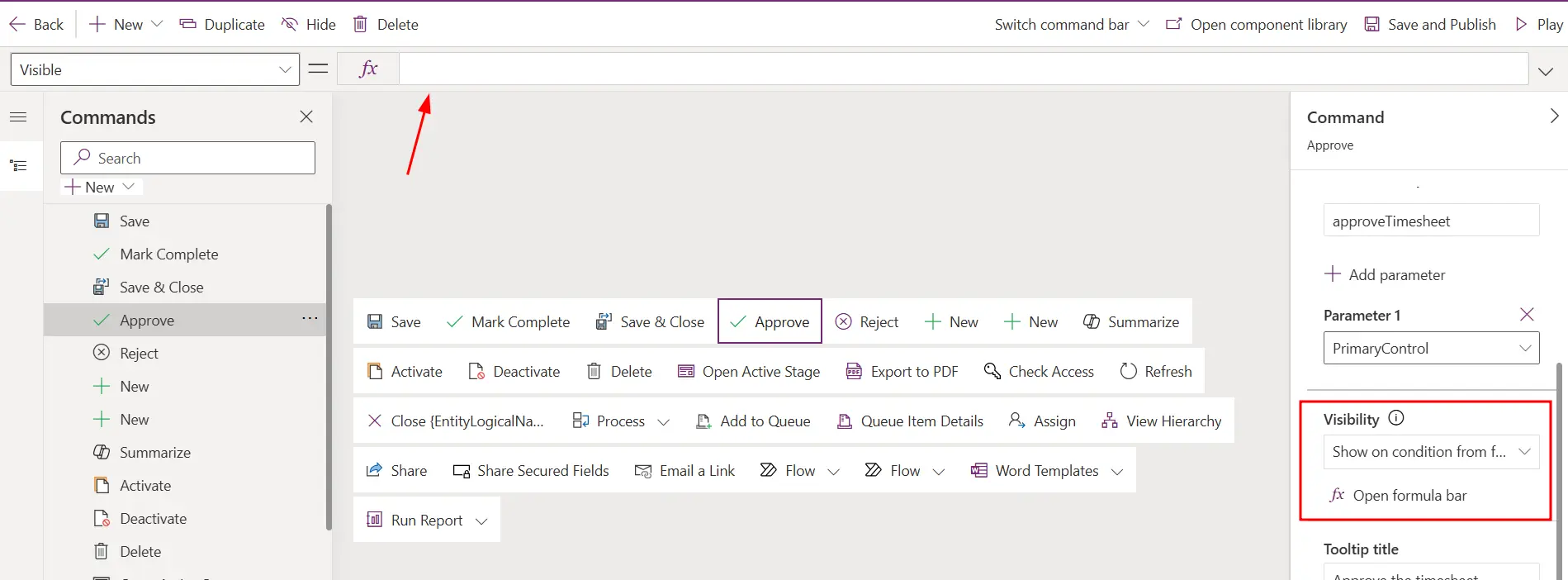This screenshot has width=1568, height=580.
Task: Click inside the formula bar input
Action: pyautogui.click(x=964, y=69)
